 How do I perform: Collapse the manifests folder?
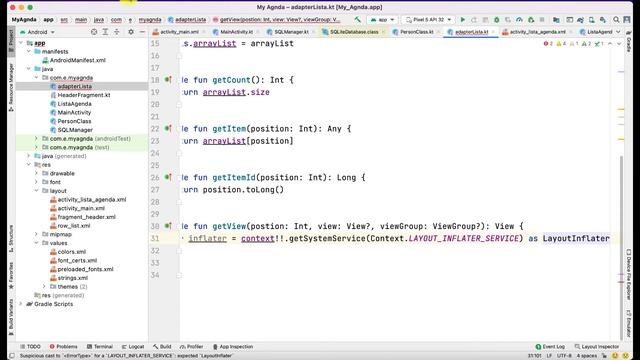29,51
